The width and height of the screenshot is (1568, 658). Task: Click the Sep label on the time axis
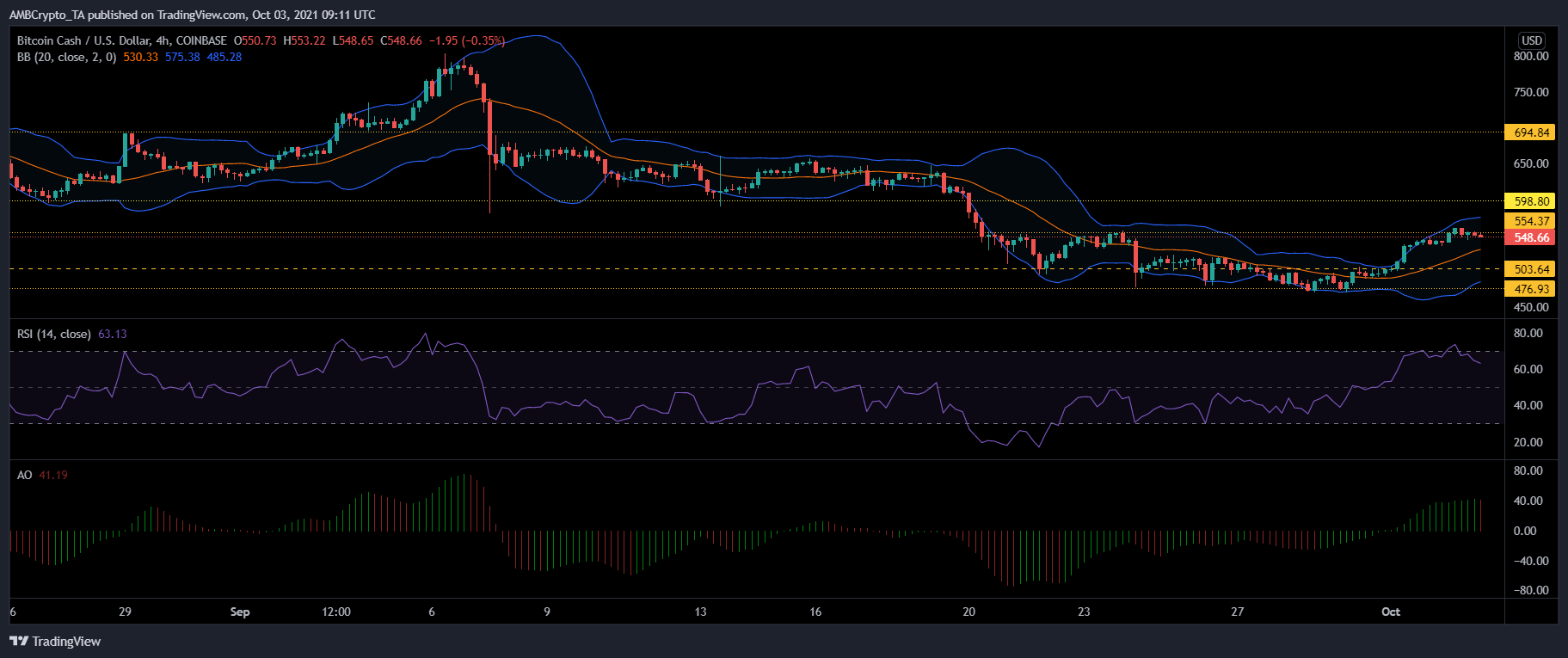pyautogui.click(x=240, y=612)
